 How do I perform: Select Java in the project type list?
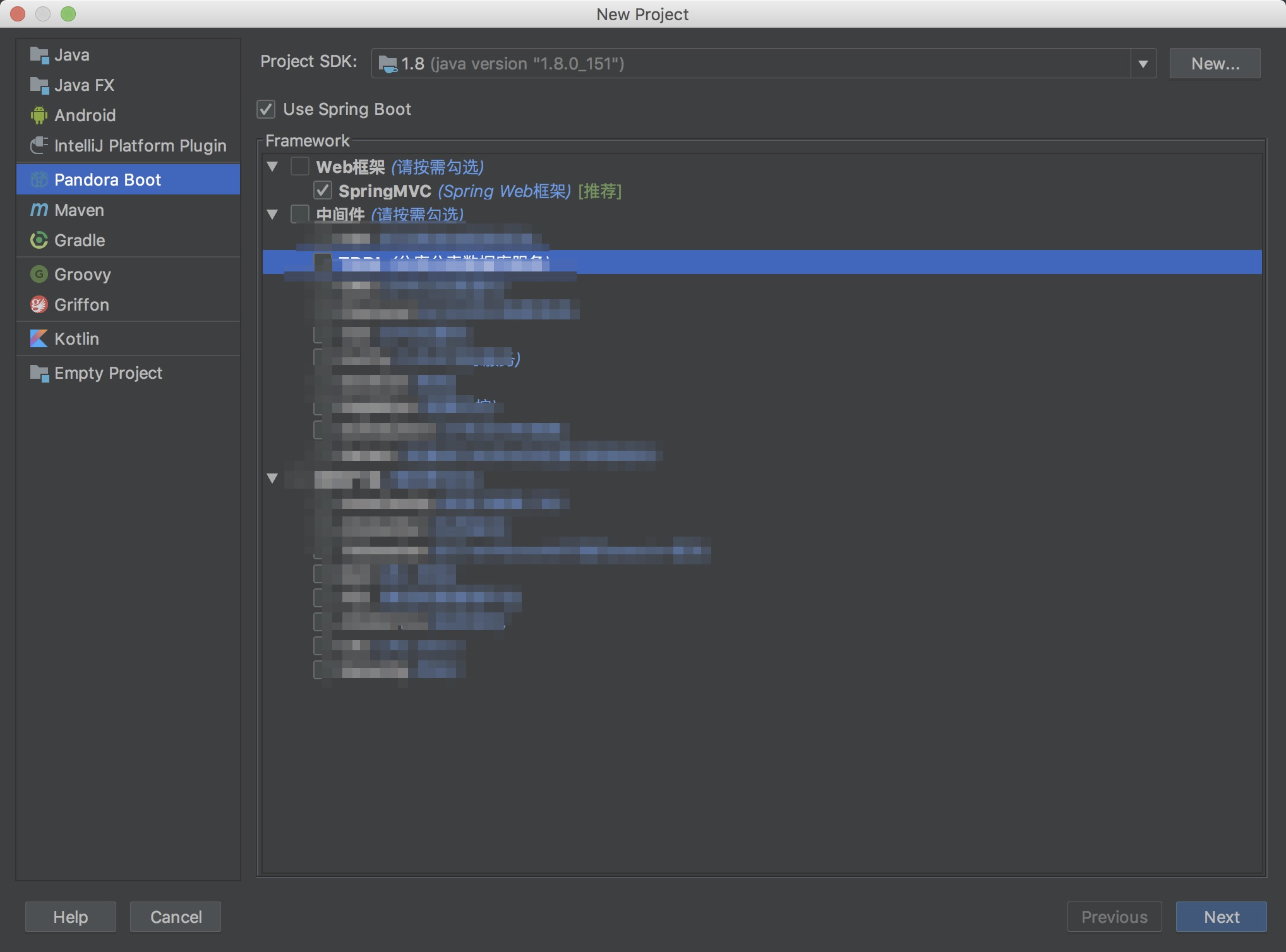[x=128, y=56]
